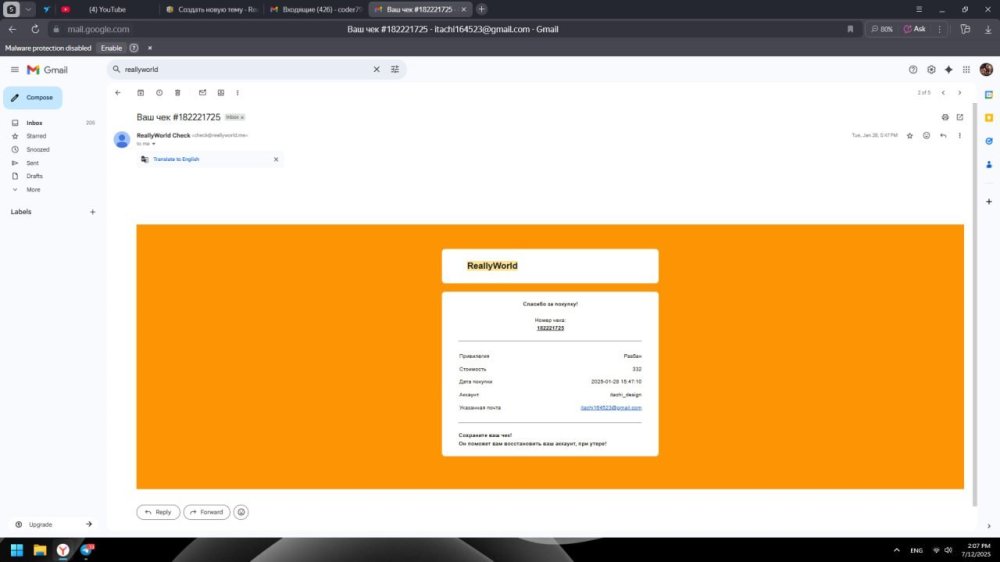1000x562 pixels.
Task: Remove the Inbox label from subject
Action: tap(242, 117)
